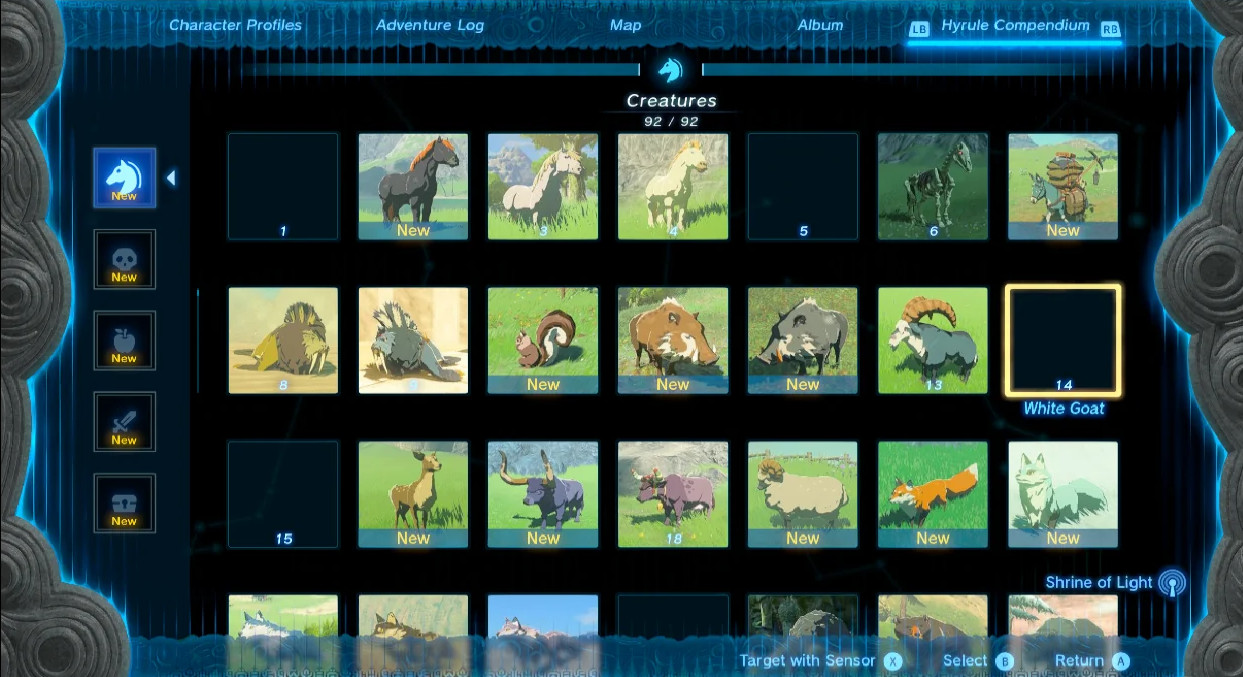
Task: Open the Album menu
Action: point(820,25)
